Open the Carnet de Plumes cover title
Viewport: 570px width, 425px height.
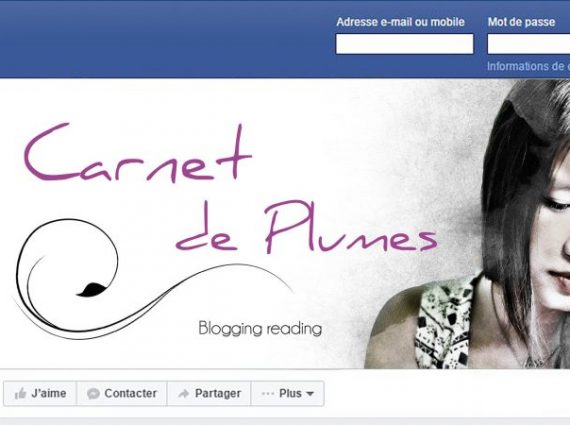230,188
